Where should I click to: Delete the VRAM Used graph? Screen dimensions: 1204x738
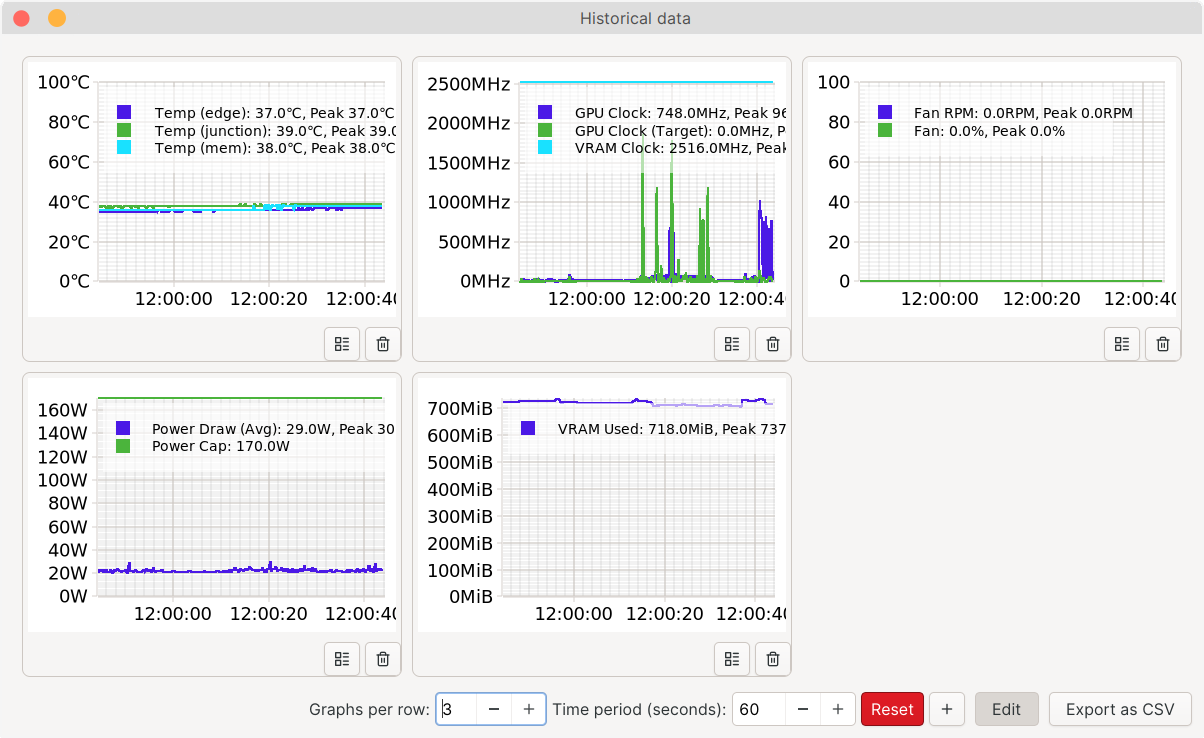773,659
